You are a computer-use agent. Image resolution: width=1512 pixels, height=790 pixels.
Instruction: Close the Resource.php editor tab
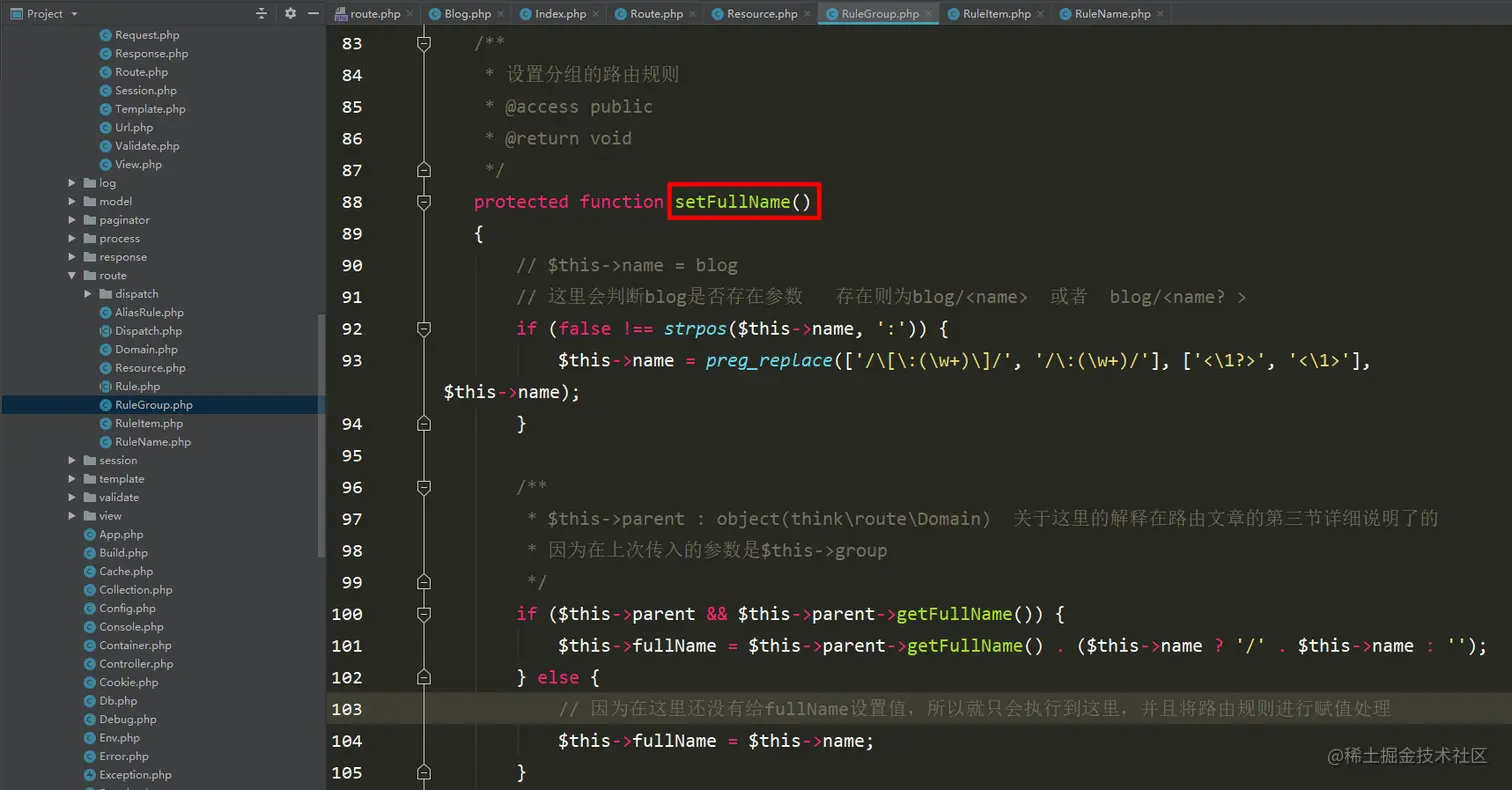click(808, 14)
